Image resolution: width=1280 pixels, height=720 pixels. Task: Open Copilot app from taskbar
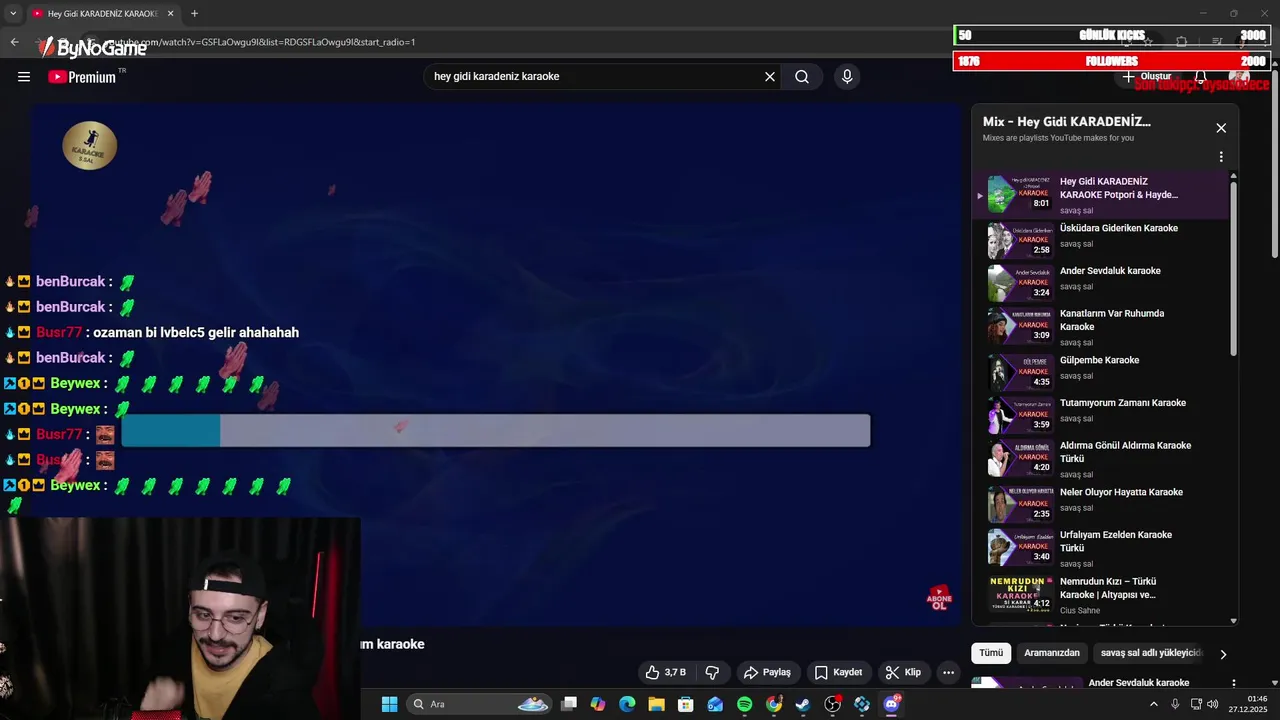click(598, 704)
